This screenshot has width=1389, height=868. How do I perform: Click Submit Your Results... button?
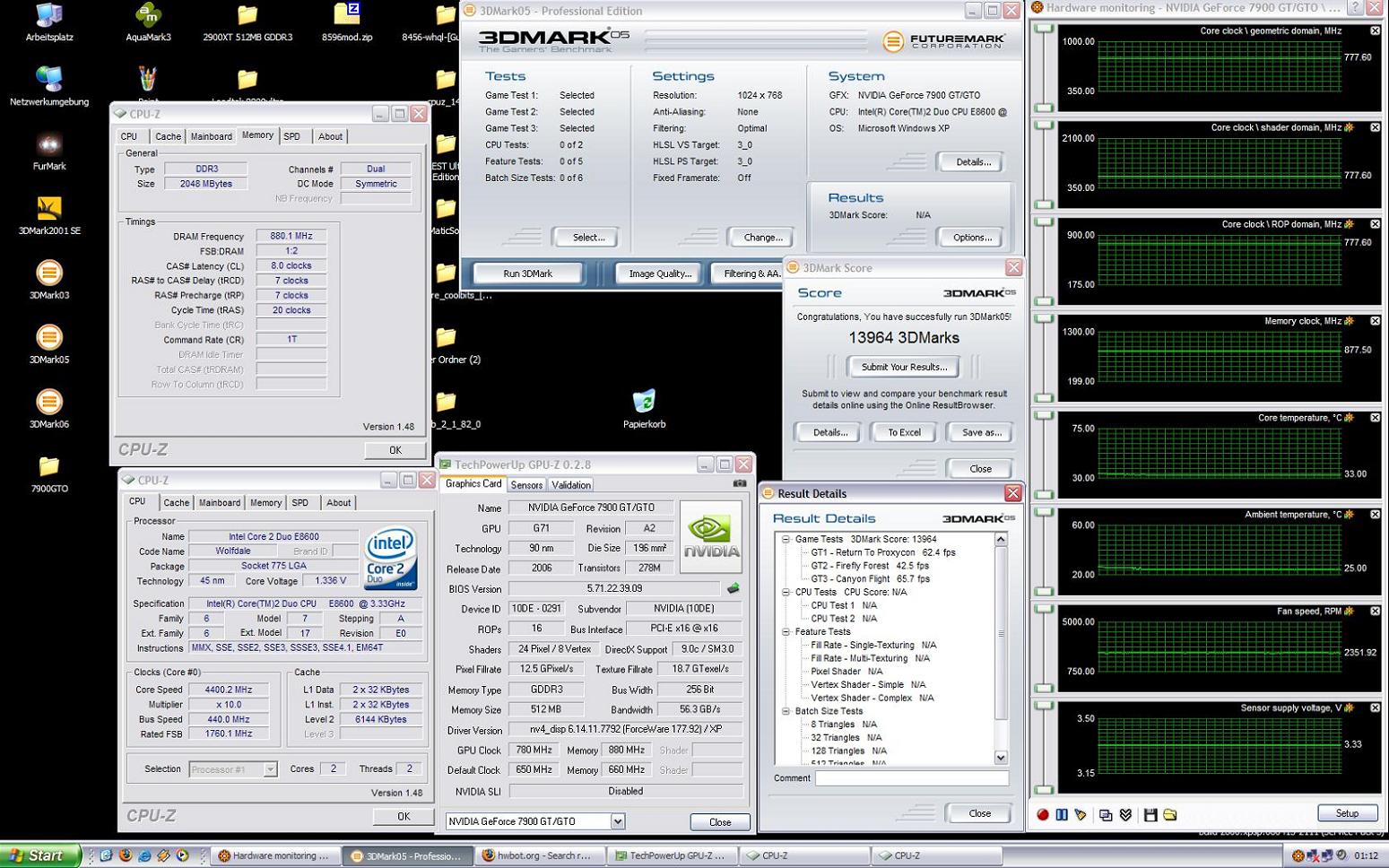pos(904,367)
